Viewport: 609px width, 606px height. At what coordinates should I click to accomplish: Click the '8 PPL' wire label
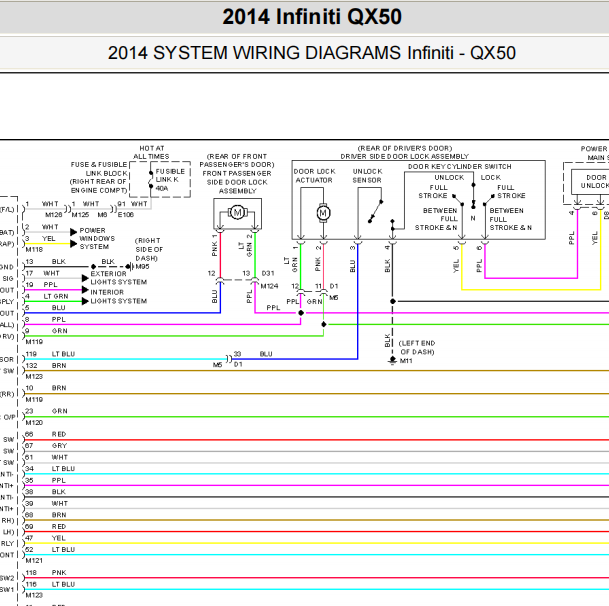[x=45, y=320]
